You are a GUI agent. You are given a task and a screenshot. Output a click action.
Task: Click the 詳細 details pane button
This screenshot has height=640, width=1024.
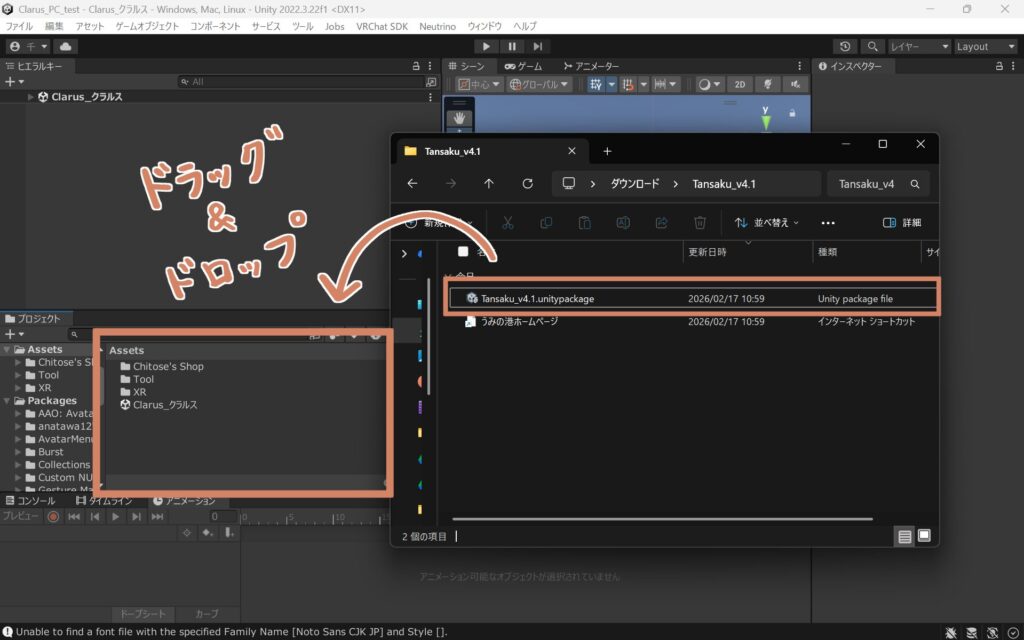pos(902,222)
